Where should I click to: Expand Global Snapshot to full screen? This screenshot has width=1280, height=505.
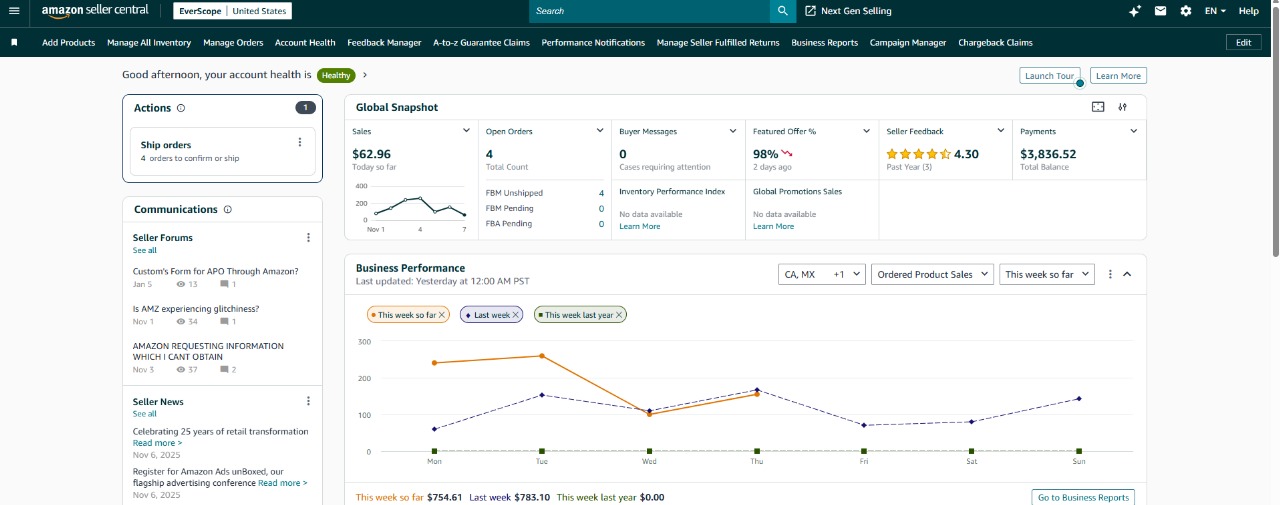tap(1098, 107)
